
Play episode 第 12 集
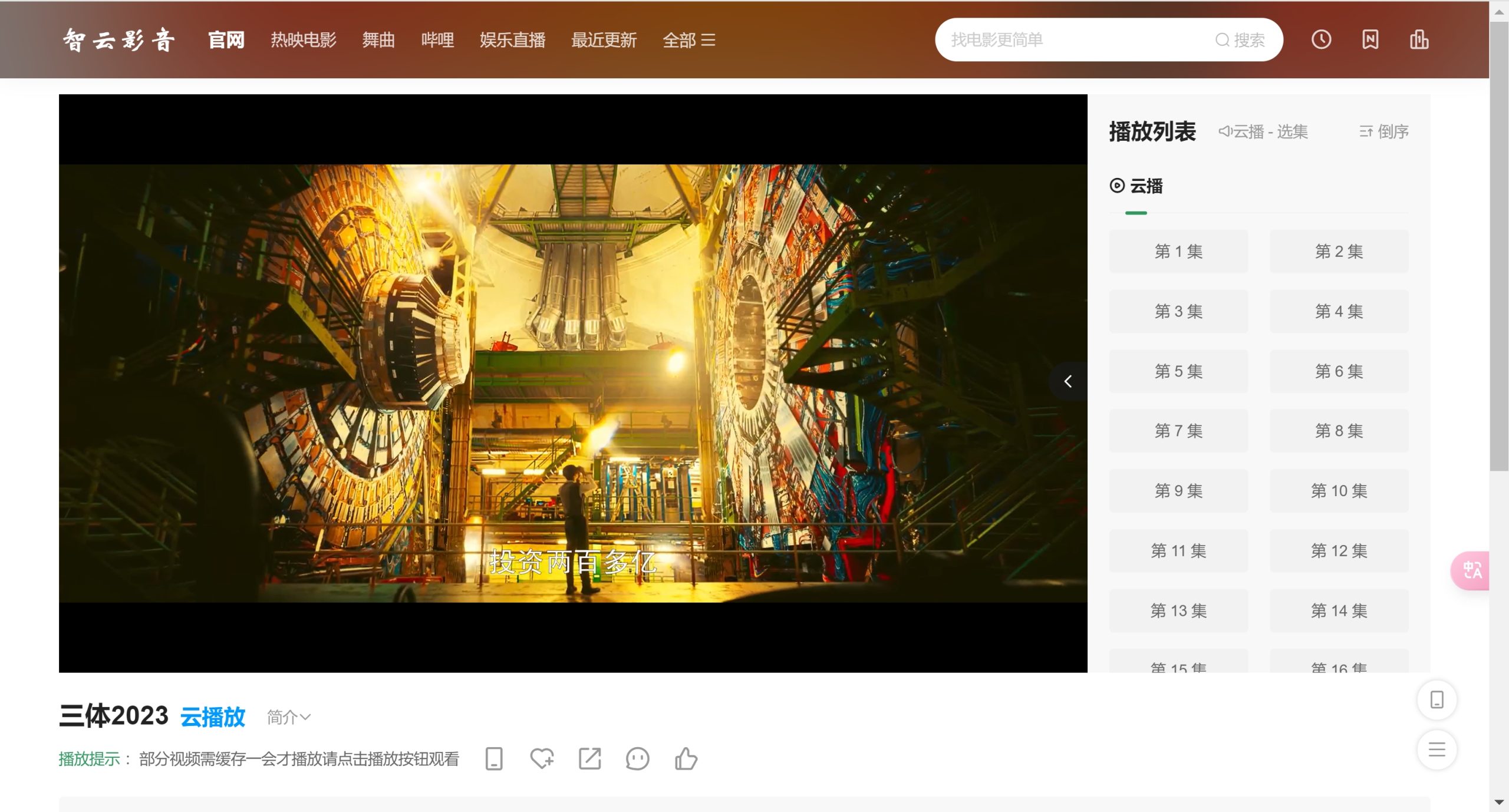[1339, 551]
